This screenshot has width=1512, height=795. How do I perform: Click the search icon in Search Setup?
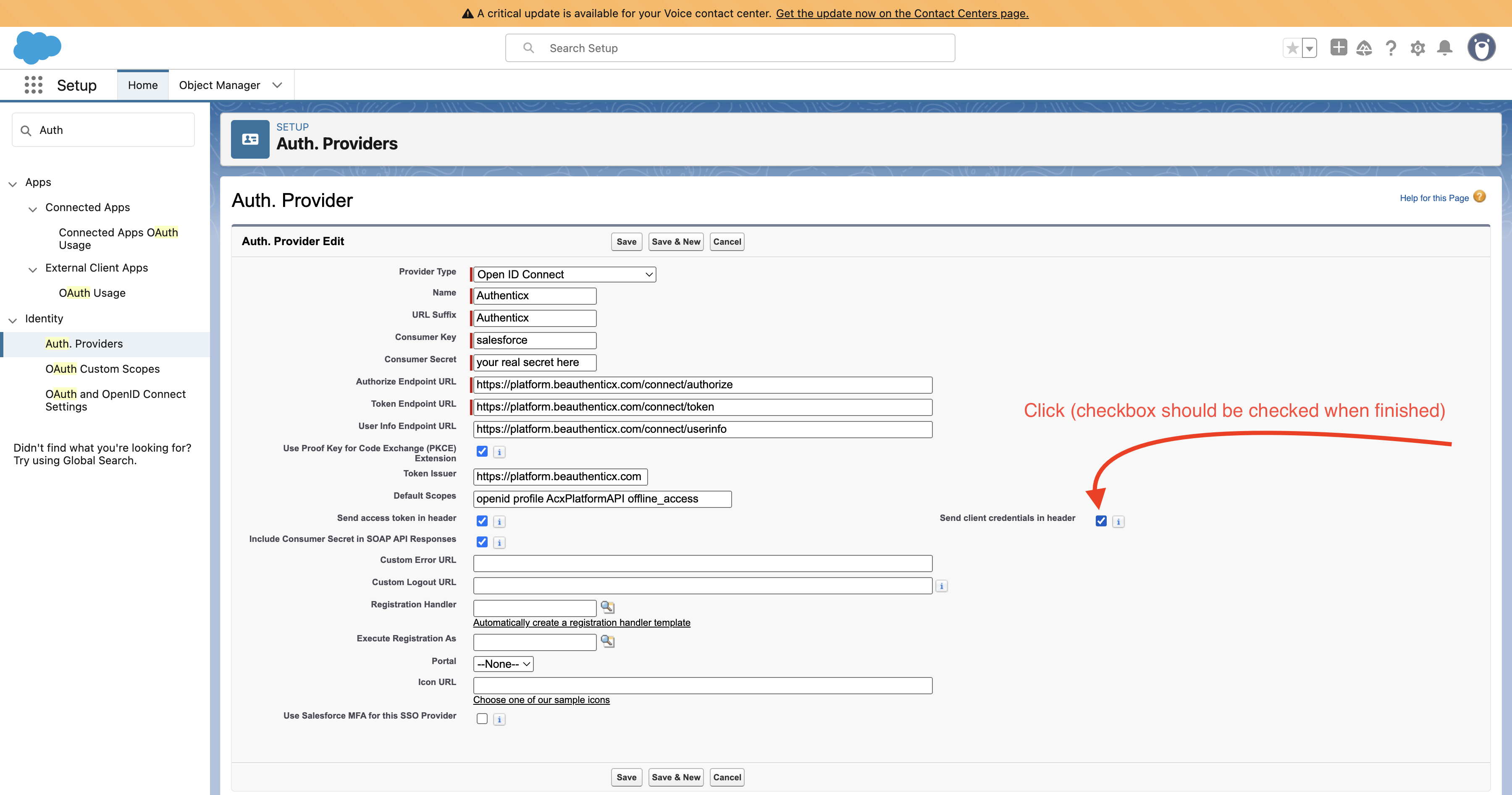pos(528,48)
